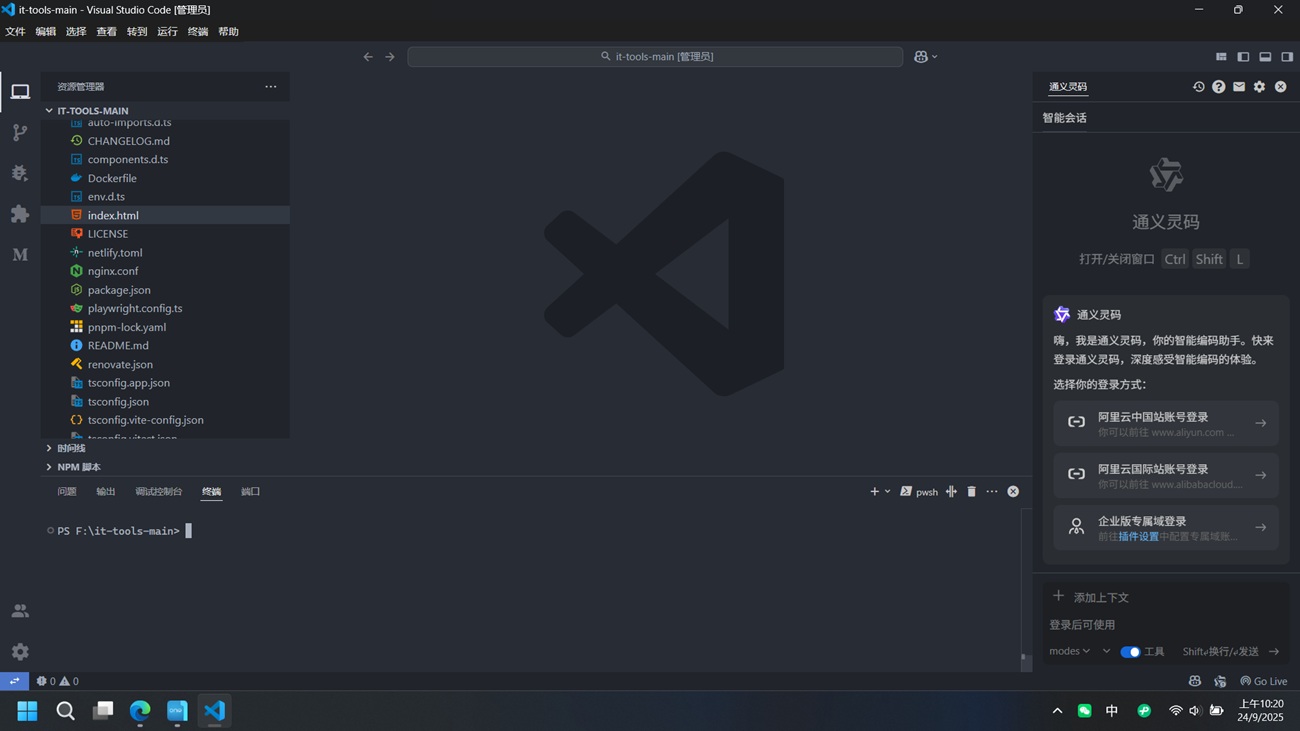Switch to the 输出 panel tab
The height and width of the screenshot is (731, 1300).
(106, 492)
